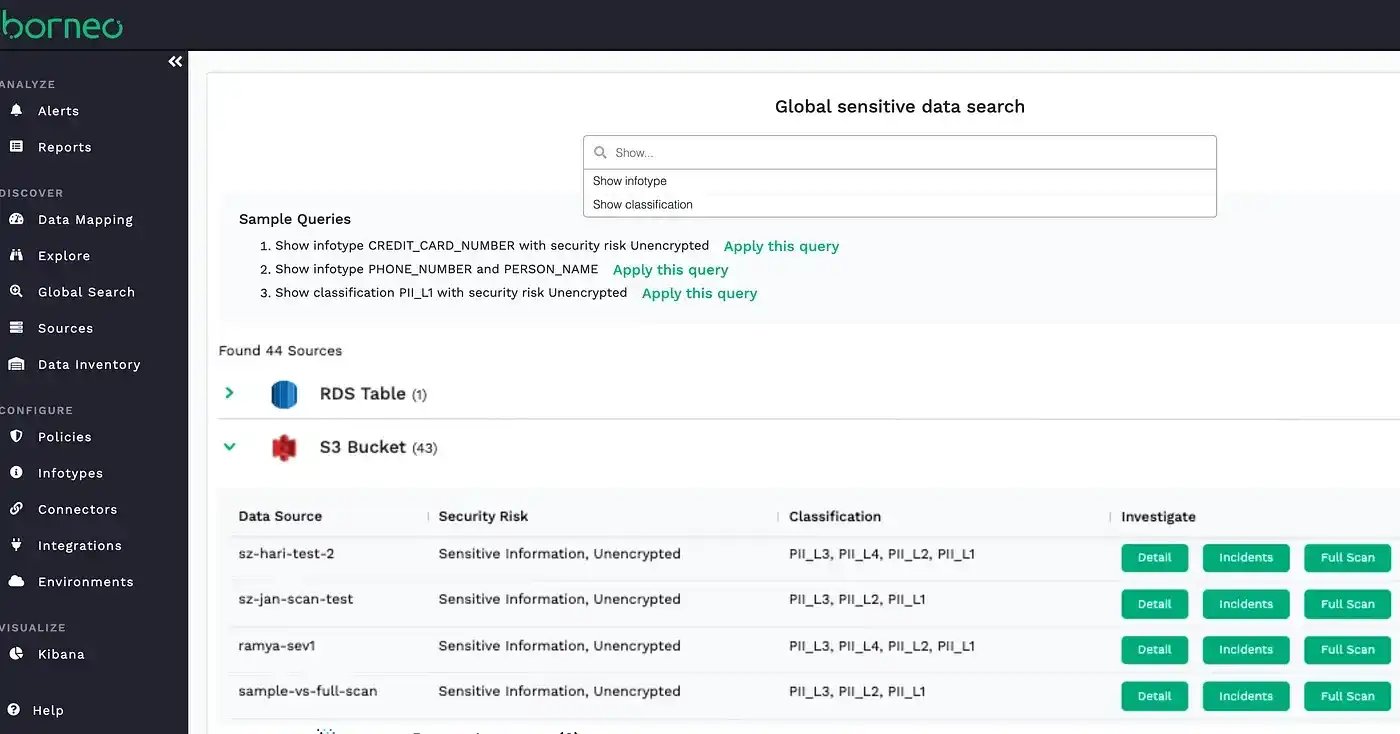The image size is (1400, 734).
Task: Run Full Scan on sz-hari-test-2
Action: 1348,558
